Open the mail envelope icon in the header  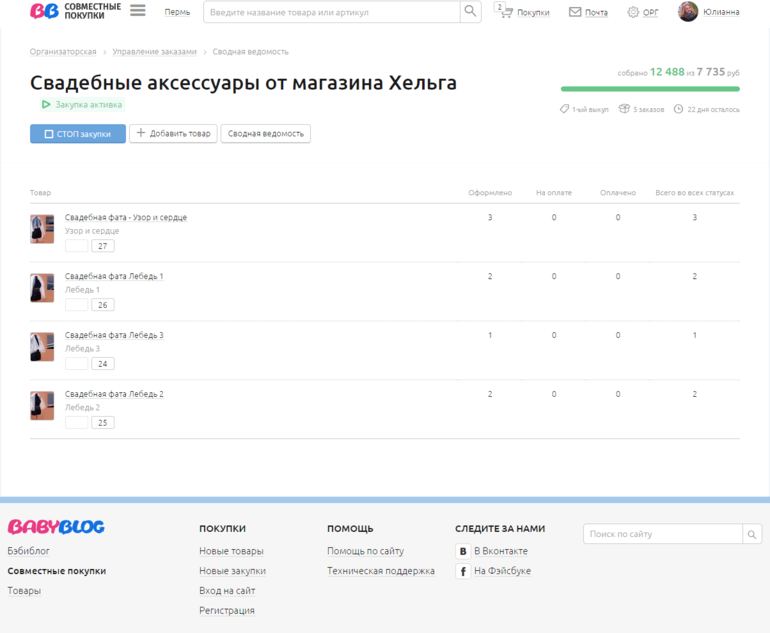coord(575,12)
